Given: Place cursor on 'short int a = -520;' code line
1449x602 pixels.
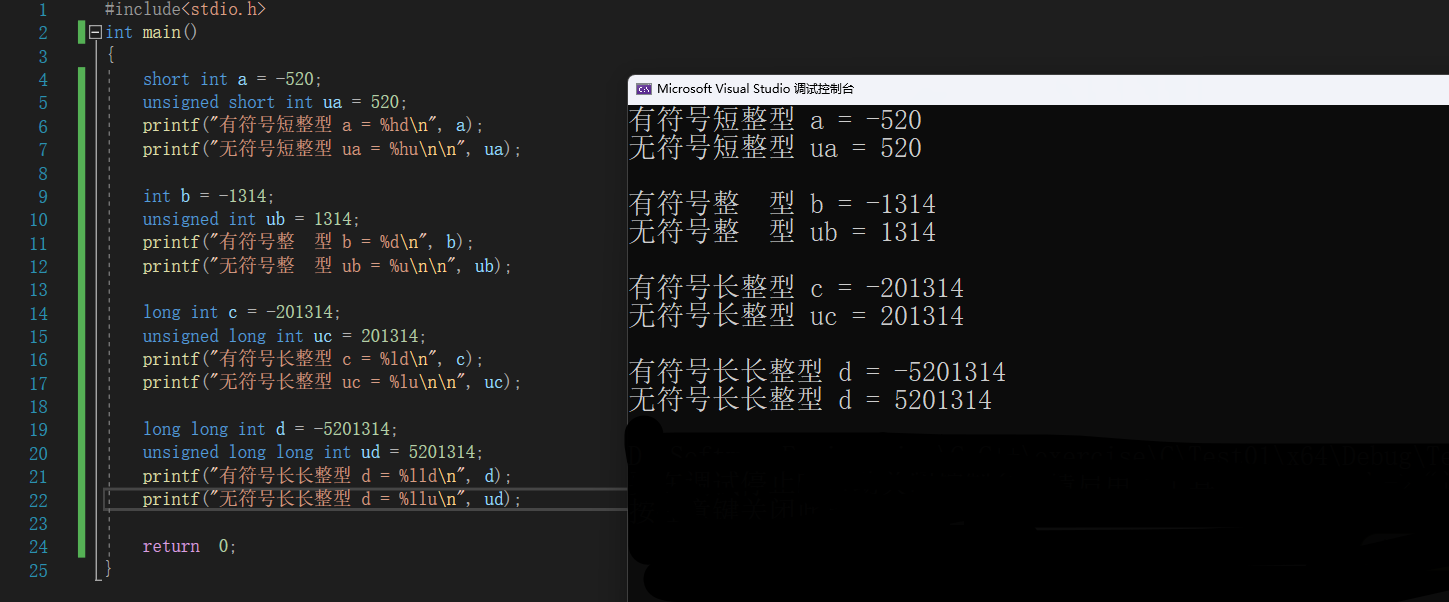Looking at the screenshot, I should [232, 79].
